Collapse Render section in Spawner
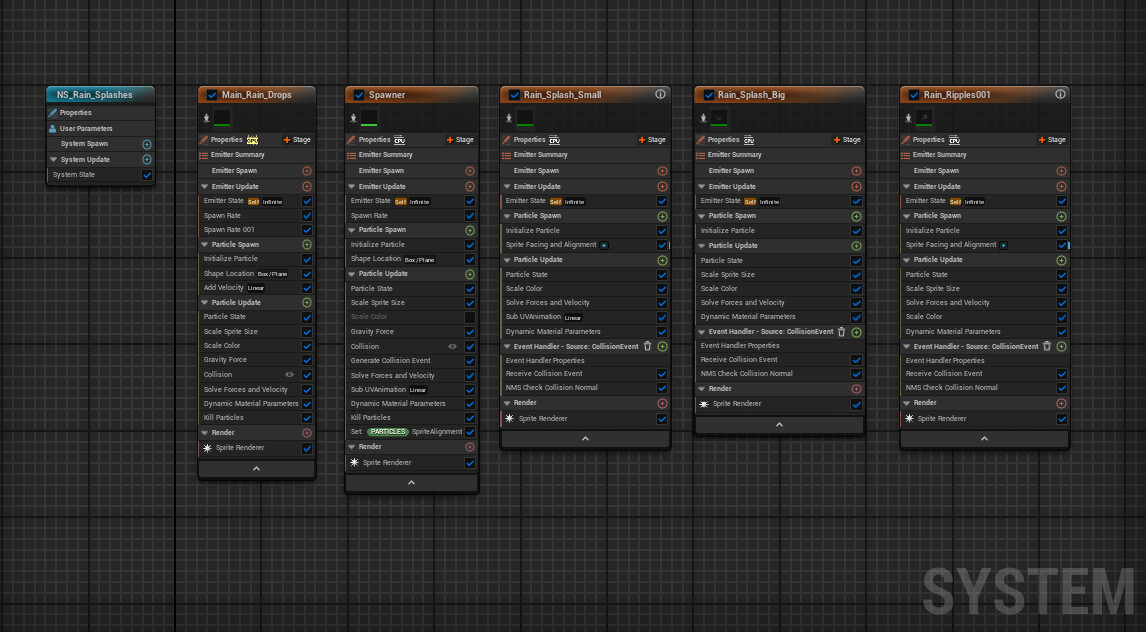This screenshot has height=632, width=1146. click(352, 446)
